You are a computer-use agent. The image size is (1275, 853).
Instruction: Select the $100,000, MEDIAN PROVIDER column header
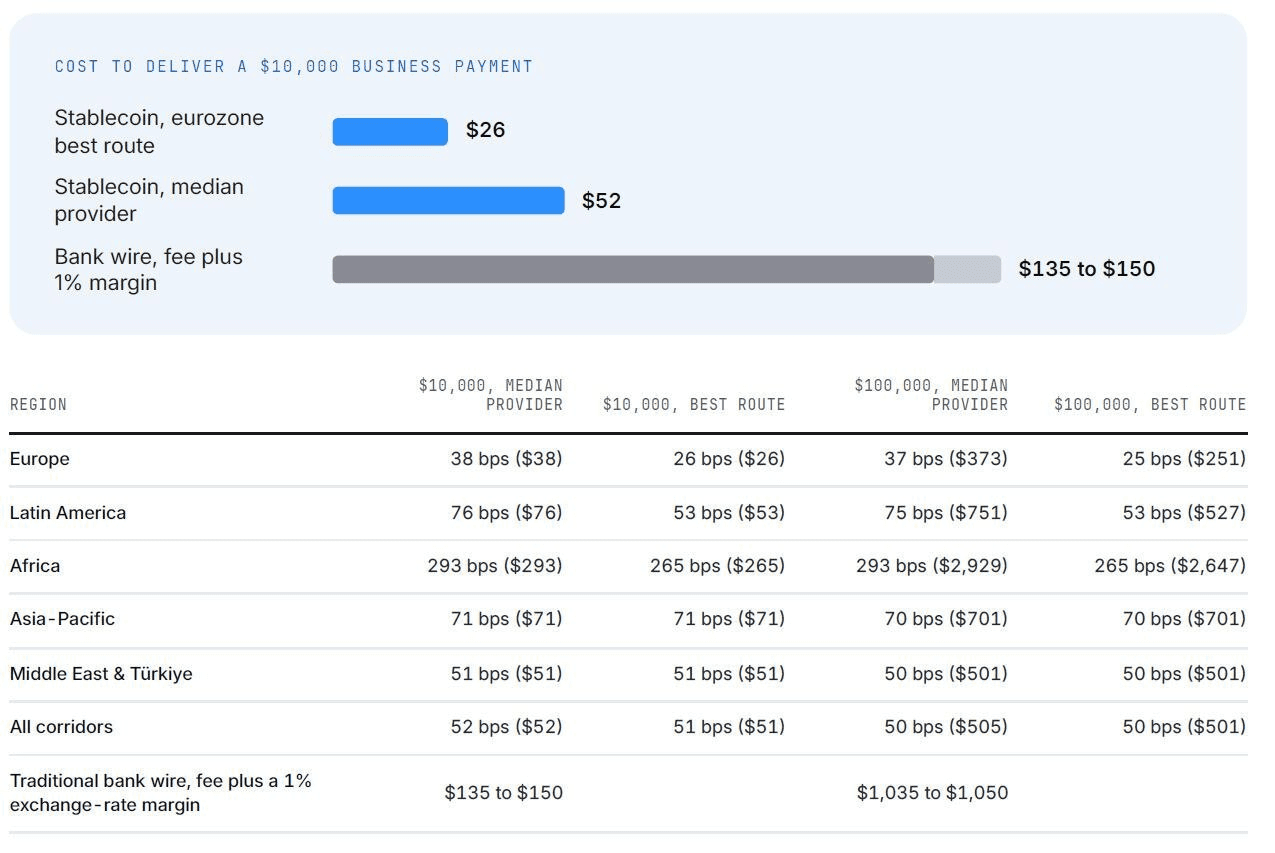tap(931, 395)
